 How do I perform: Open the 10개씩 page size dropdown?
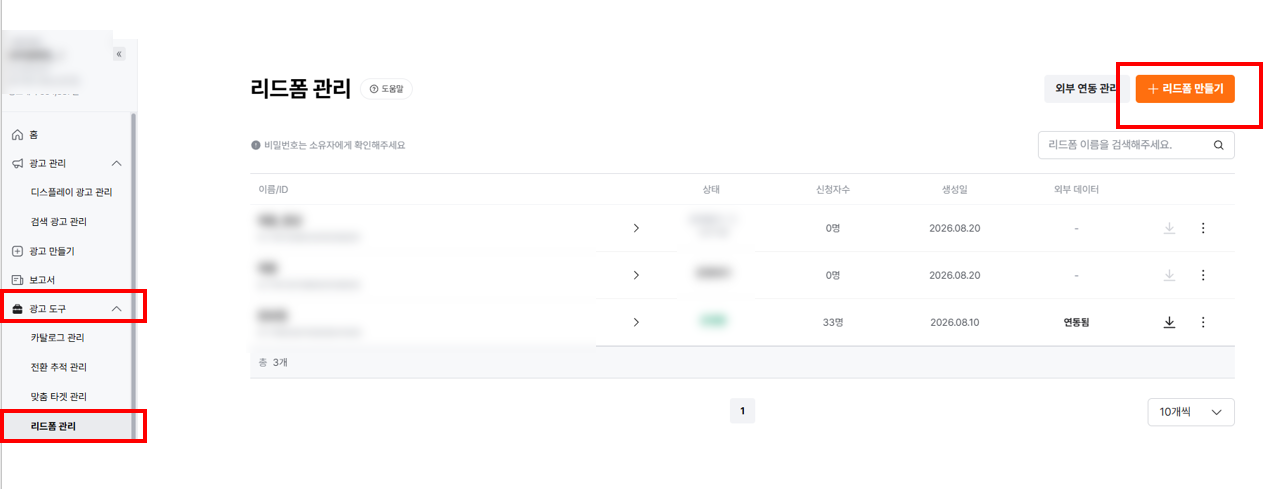1190,412
